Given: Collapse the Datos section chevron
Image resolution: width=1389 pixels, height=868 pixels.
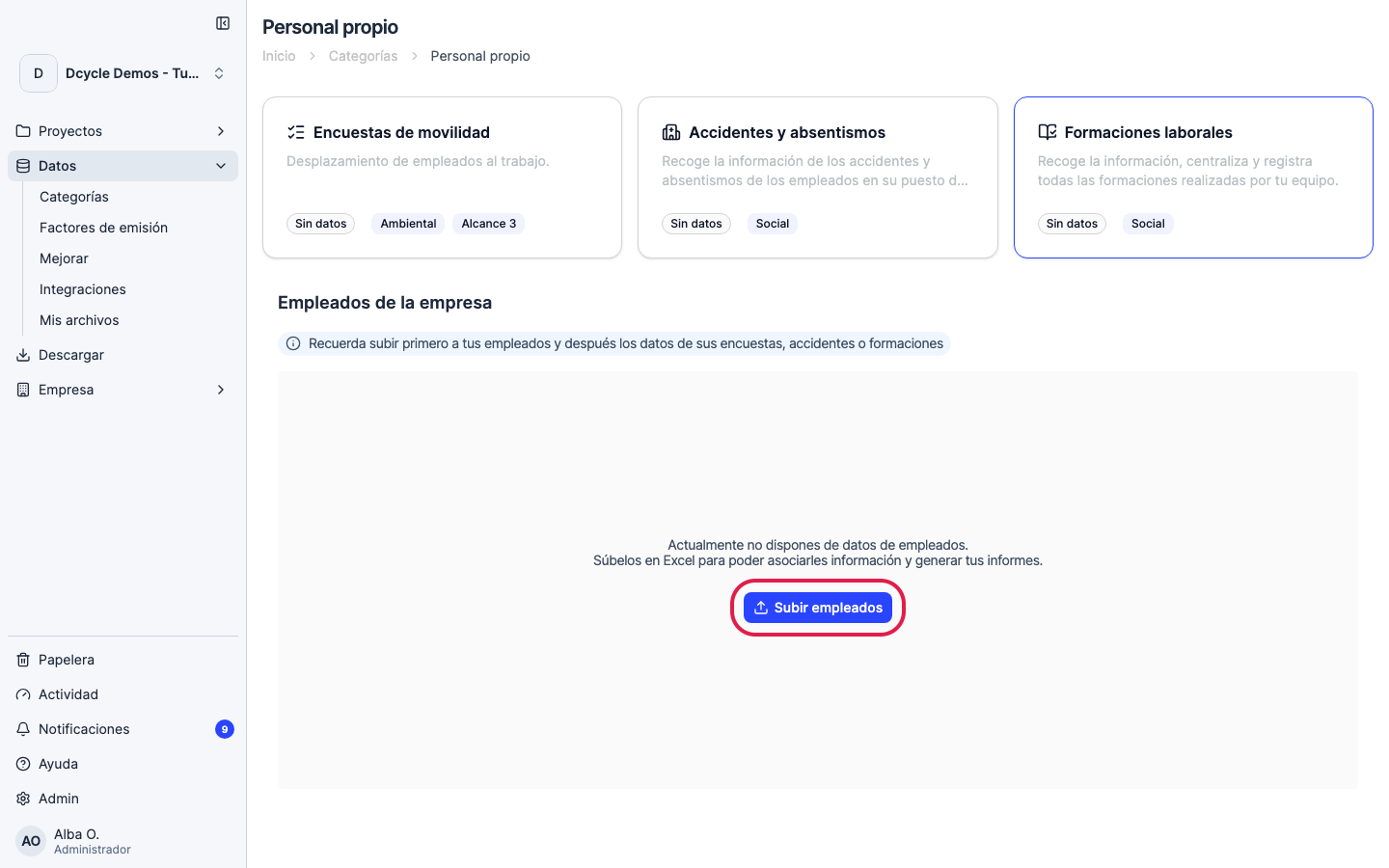Looking at the screenshot, I should (221, 166).
